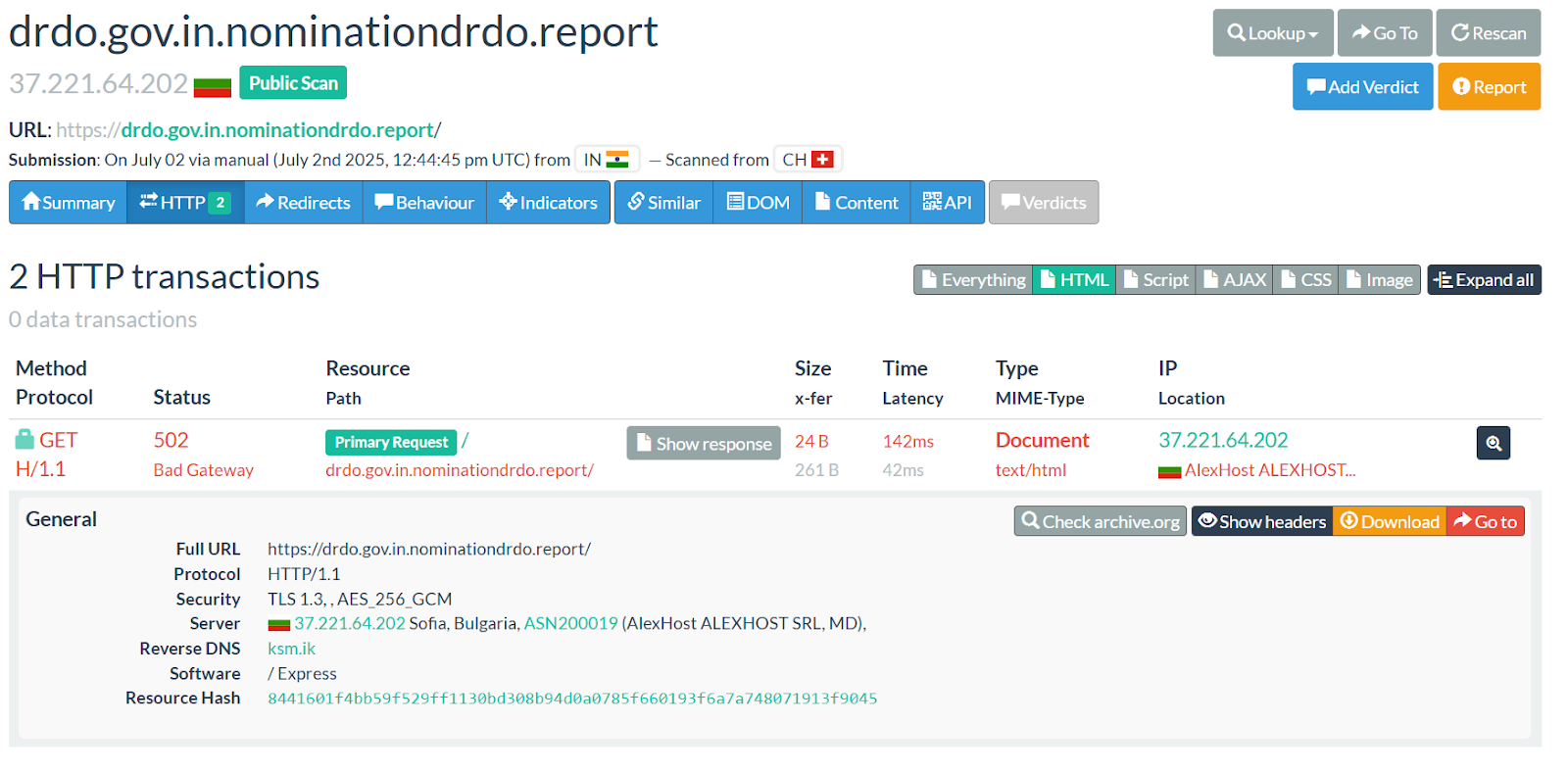
Task: Go to the Indicators tab
Action: pyautogui.click(x=548, y=203)
